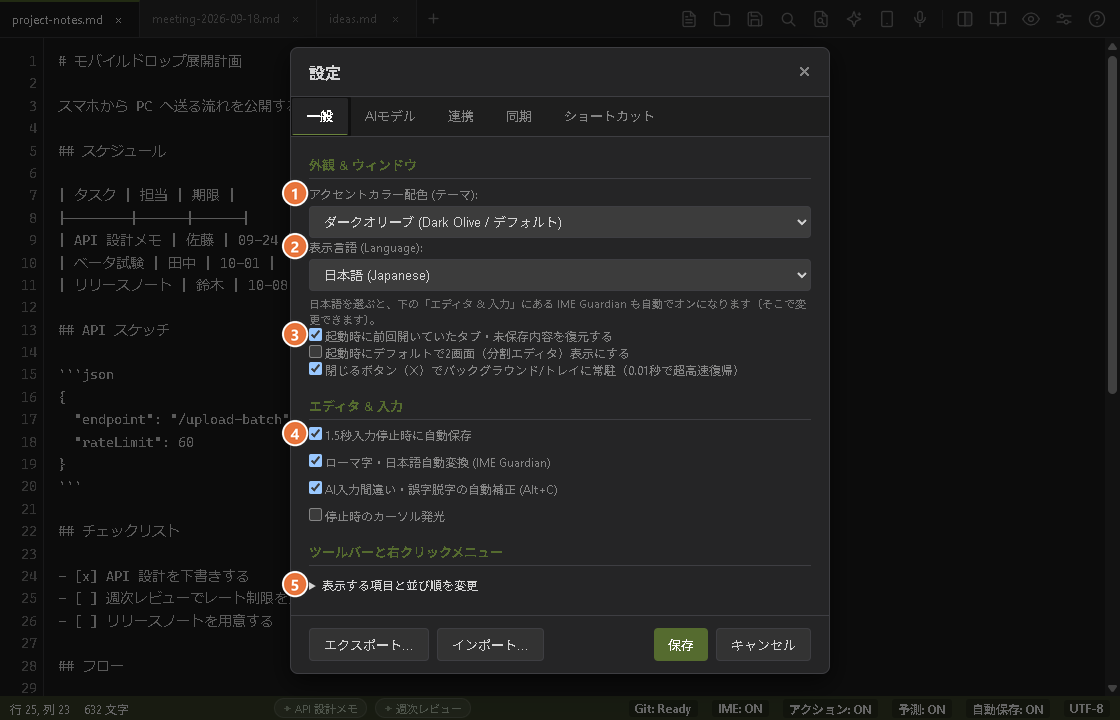Click the 週次レビュー chip in status bar

point(423,709)
